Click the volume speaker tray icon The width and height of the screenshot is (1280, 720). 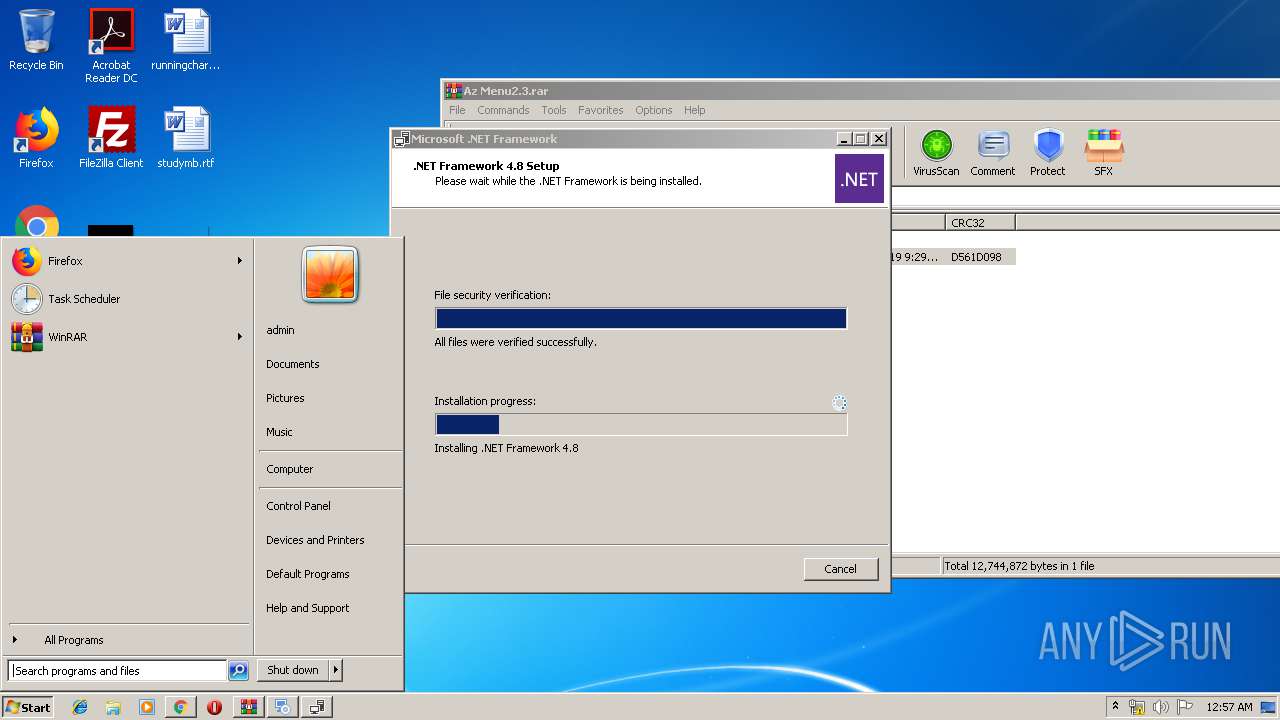click(1160, 707)
